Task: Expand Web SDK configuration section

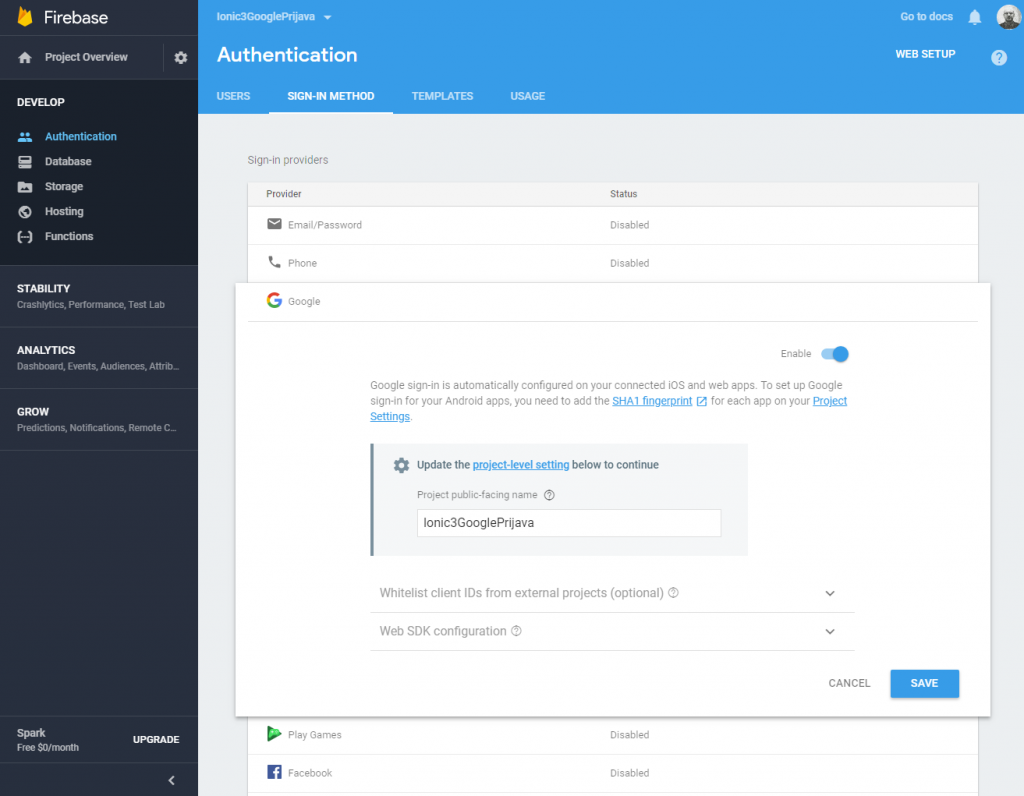Action: coord(829,631)
